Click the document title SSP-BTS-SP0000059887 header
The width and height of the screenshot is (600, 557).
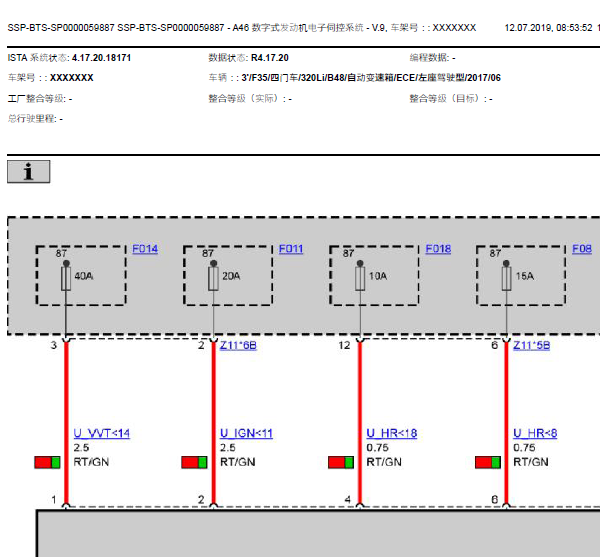pos(241,28)
